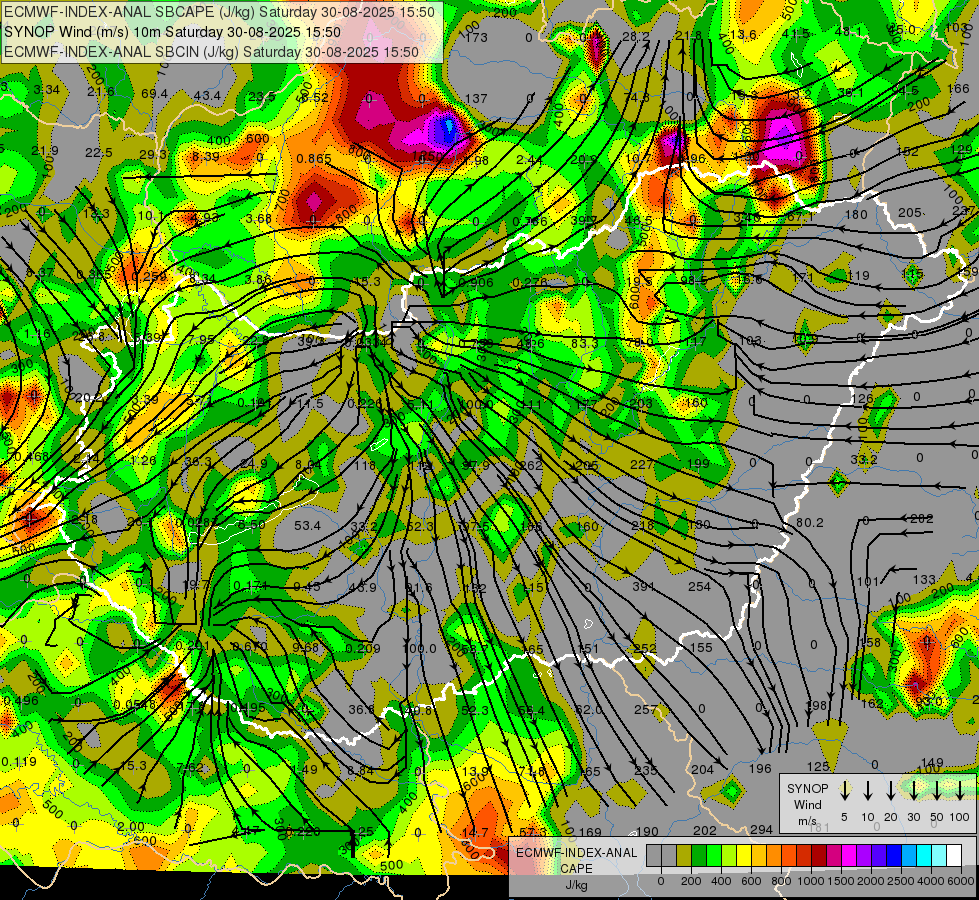Pick the bright green swatch in CAPE legend
The image size is (979, 900).
click(x=714, y=855)
